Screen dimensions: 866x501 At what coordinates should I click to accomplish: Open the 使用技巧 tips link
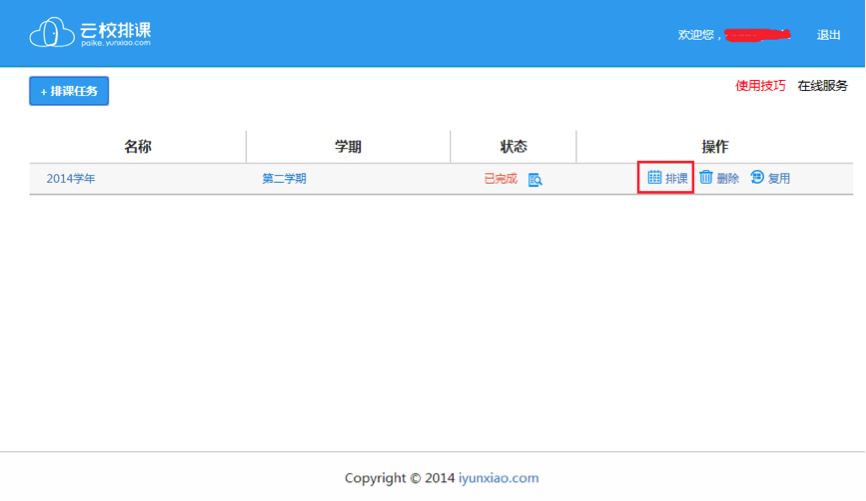(760, 86)
